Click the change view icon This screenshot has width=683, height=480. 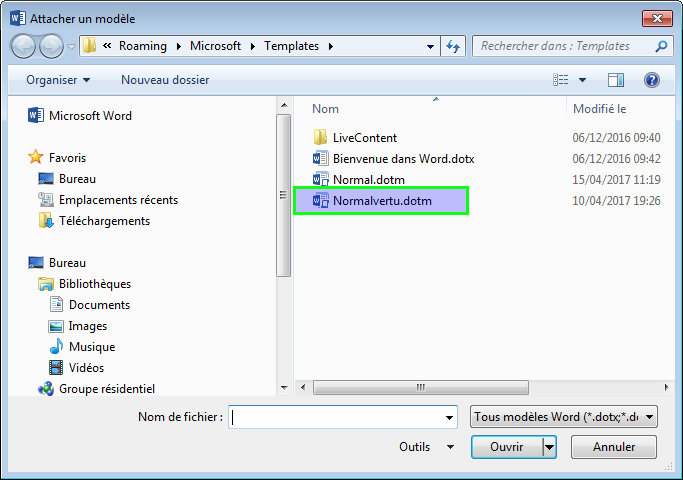561,80
